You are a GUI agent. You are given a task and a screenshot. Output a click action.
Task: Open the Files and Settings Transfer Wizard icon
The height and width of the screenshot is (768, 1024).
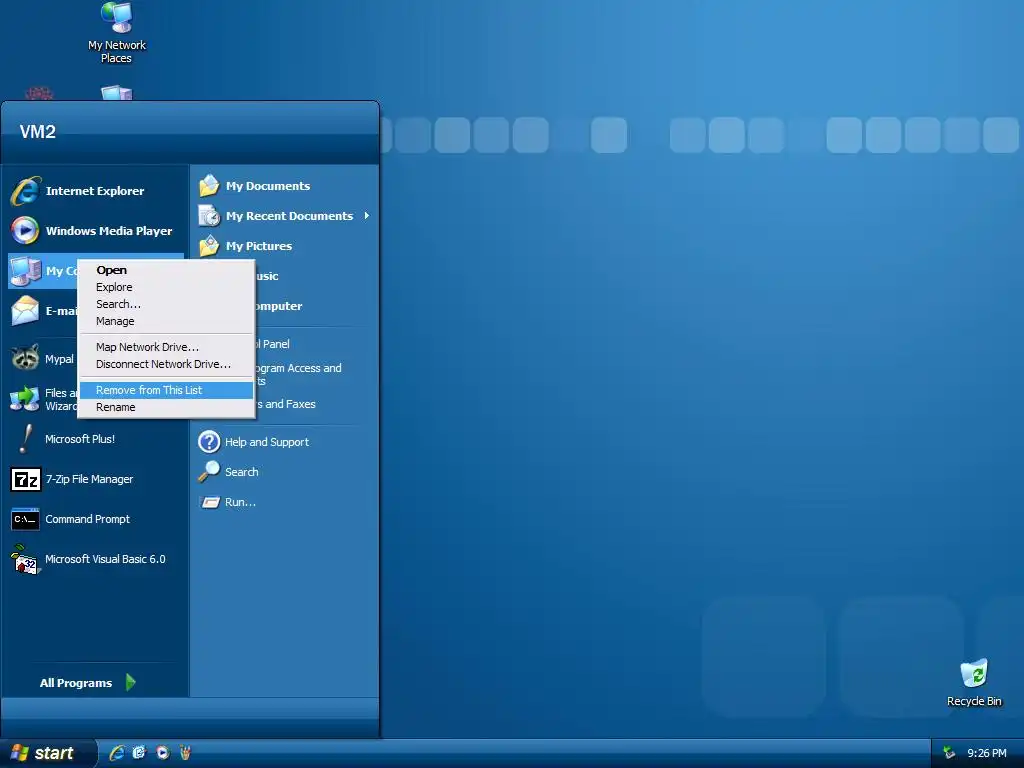coord(25,398)
